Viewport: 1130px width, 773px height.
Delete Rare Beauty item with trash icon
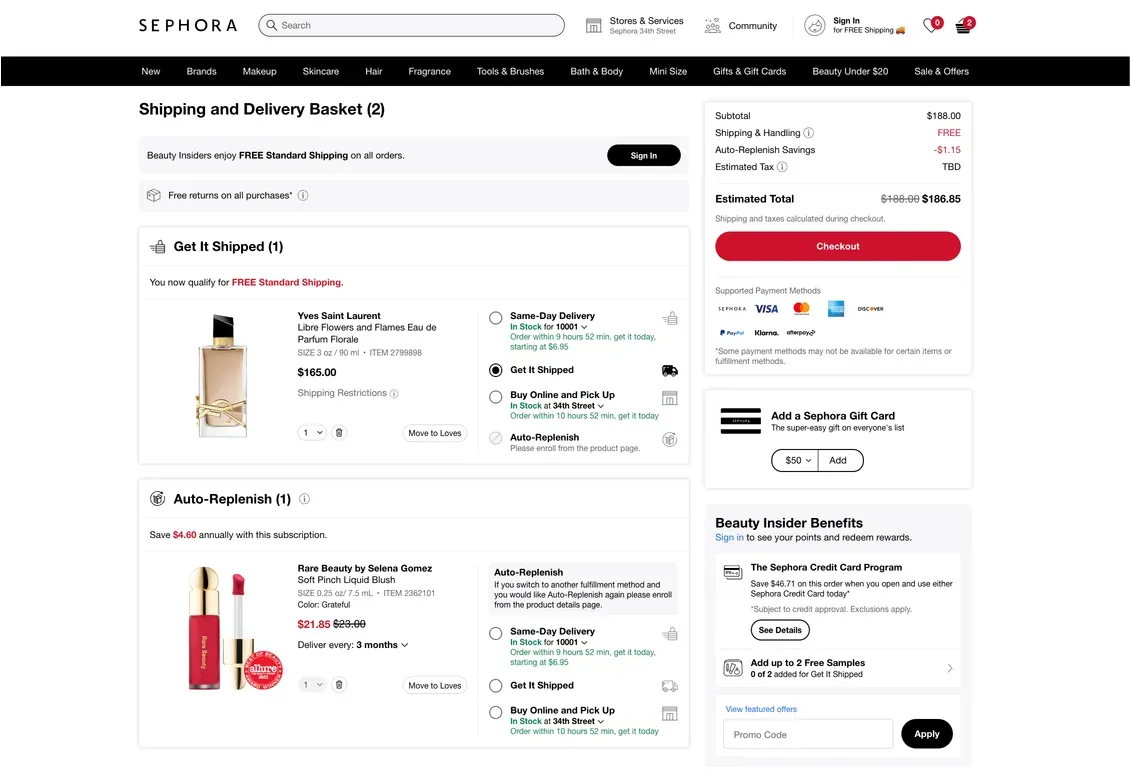coord(339,684)
